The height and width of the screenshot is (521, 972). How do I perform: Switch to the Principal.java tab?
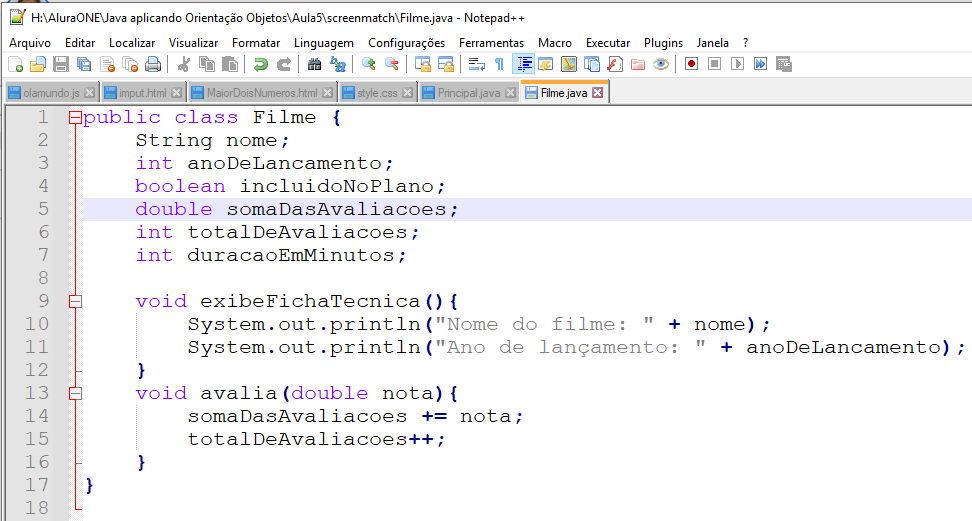(469, 92)
